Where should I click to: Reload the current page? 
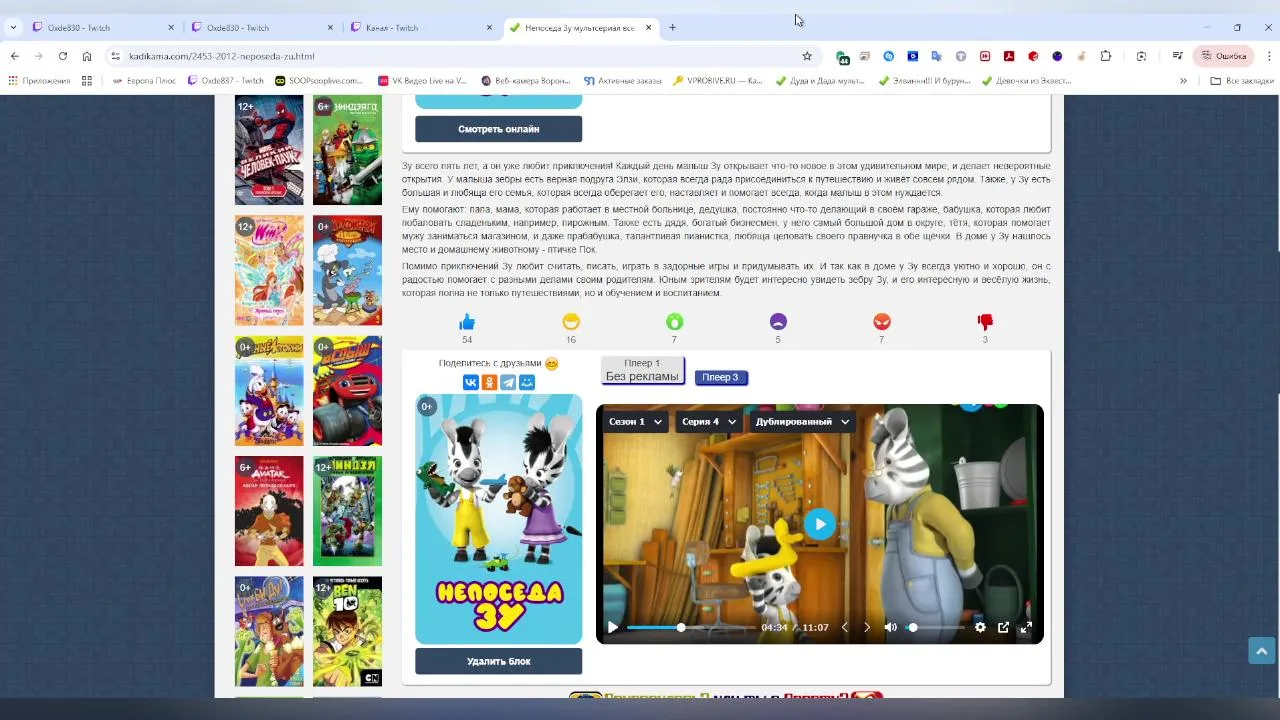point(63,56)
